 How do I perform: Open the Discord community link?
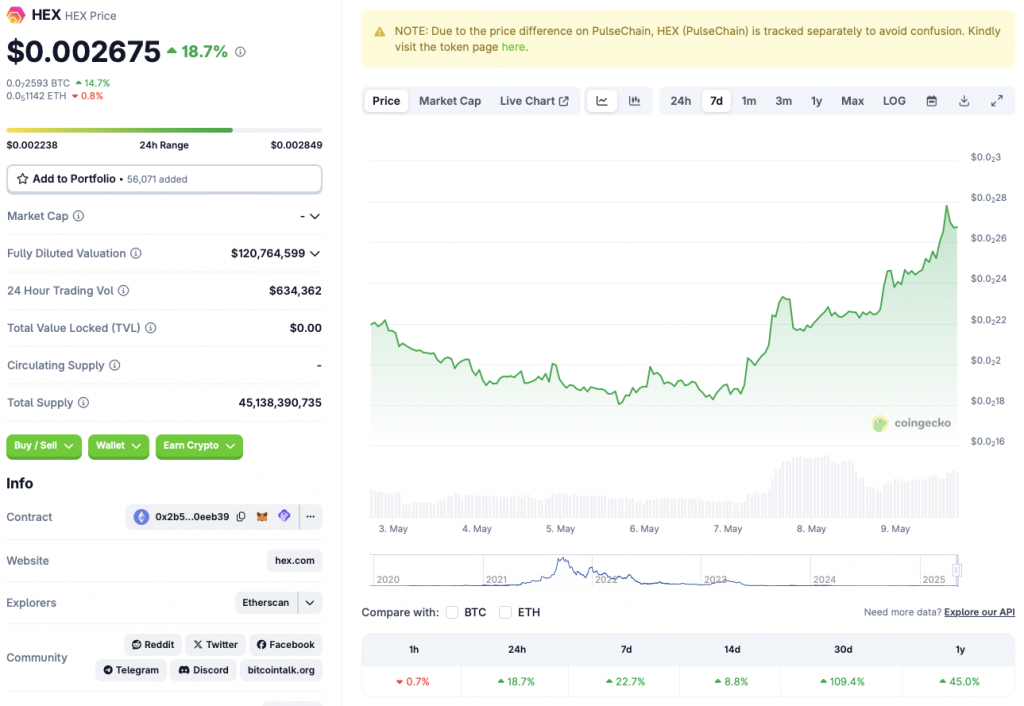[204, 670]
